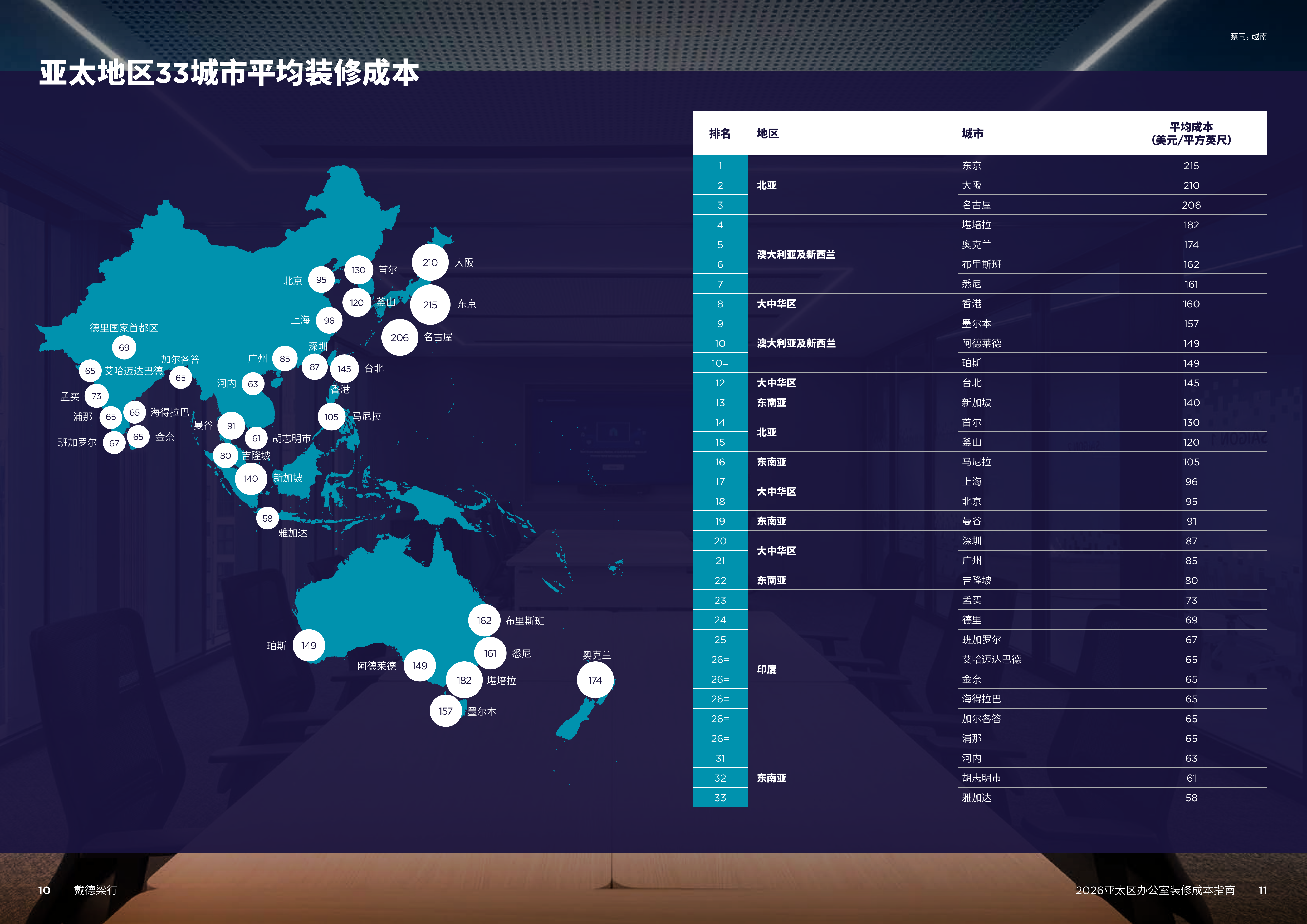Click rank cell 33 in table
1307x924 pixels.
(720, 798)
